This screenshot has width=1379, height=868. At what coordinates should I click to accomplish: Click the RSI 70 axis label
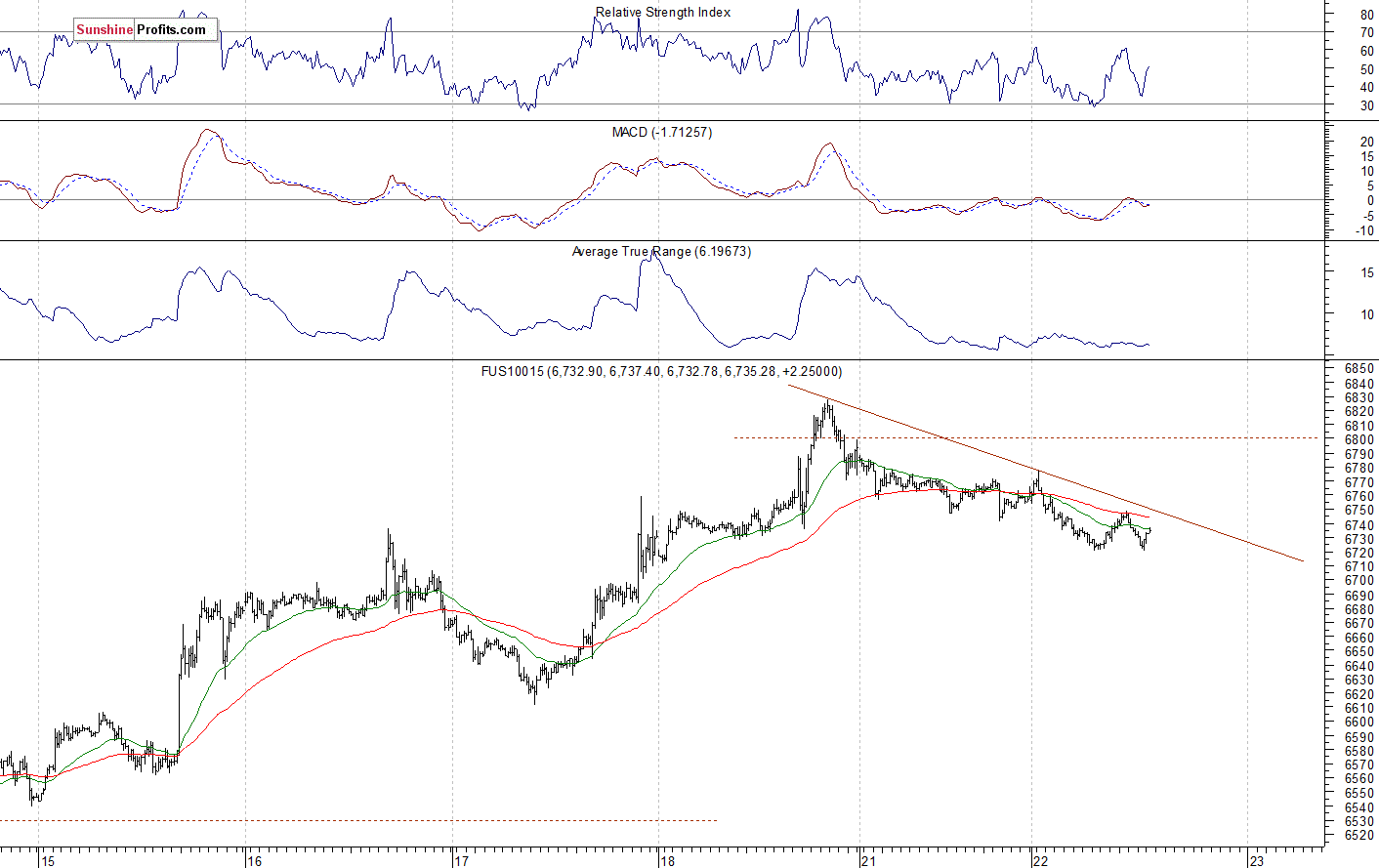click(x=1367, y=33)
